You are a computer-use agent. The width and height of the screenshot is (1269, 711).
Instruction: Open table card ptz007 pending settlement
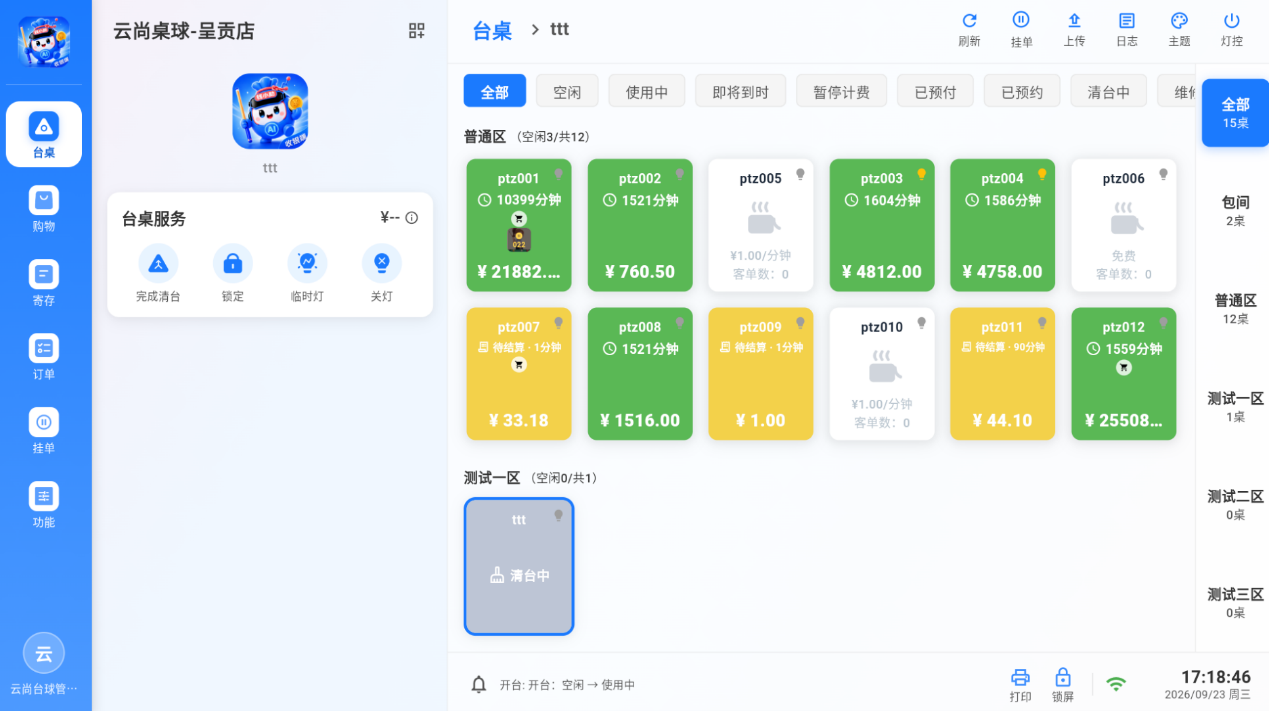(x=519, y=374)
